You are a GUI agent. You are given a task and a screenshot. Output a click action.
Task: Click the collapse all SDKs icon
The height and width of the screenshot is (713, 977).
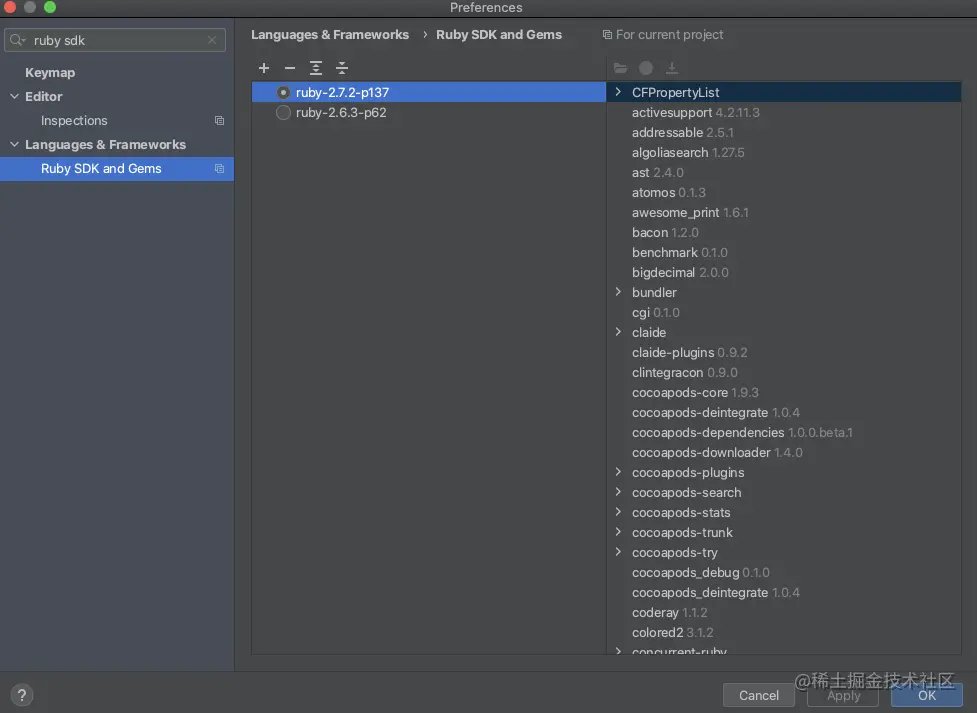(x=342, y=68)
